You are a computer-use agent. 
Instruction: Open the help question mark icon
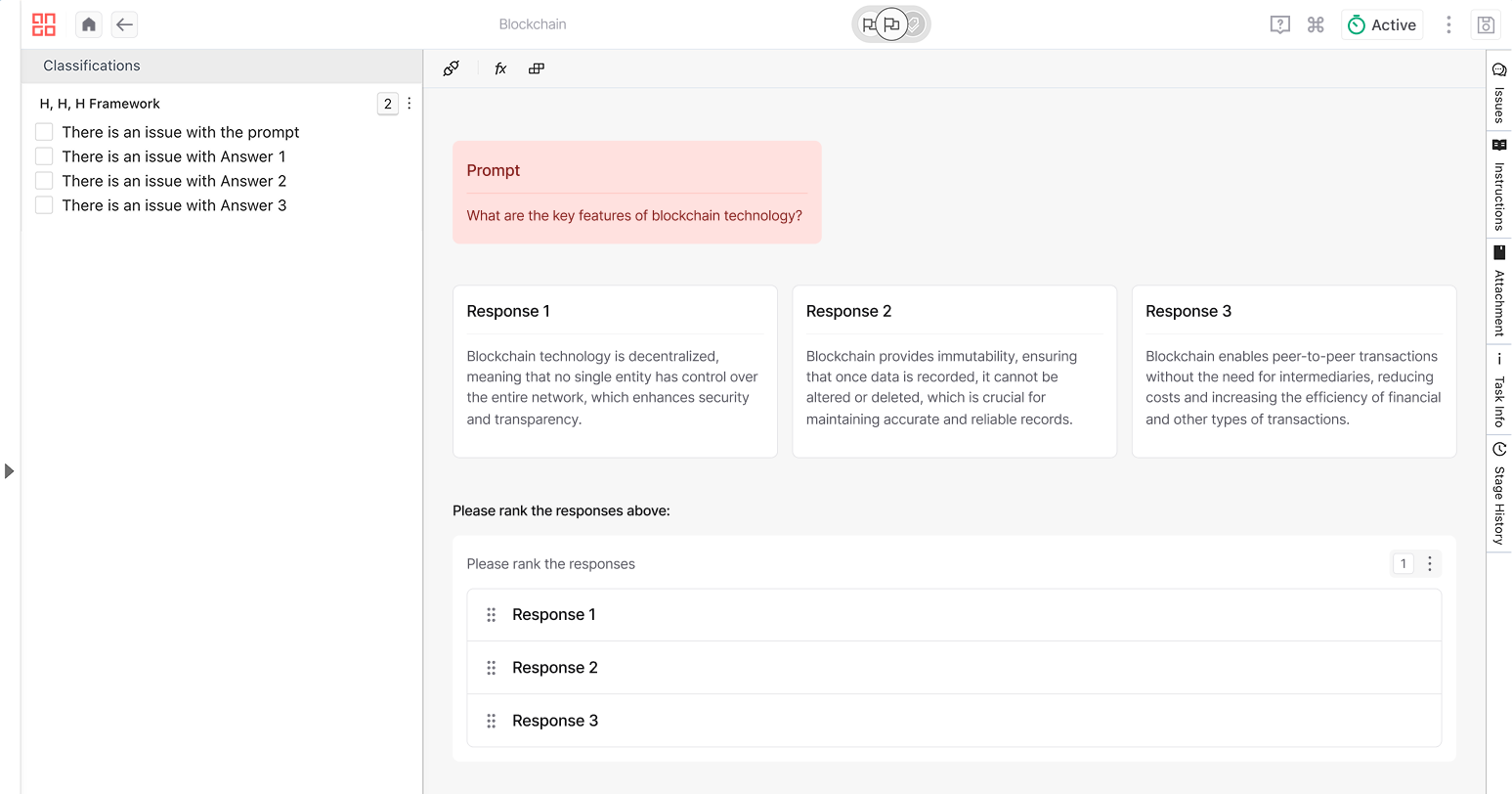(1279, 25)
